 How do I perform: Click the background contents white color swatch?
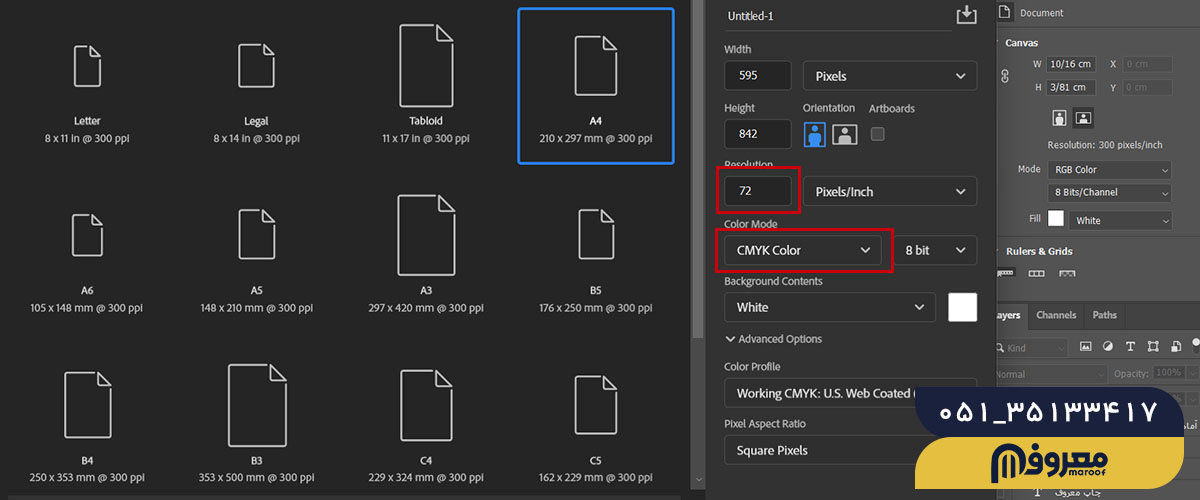[x=962, y=307]
